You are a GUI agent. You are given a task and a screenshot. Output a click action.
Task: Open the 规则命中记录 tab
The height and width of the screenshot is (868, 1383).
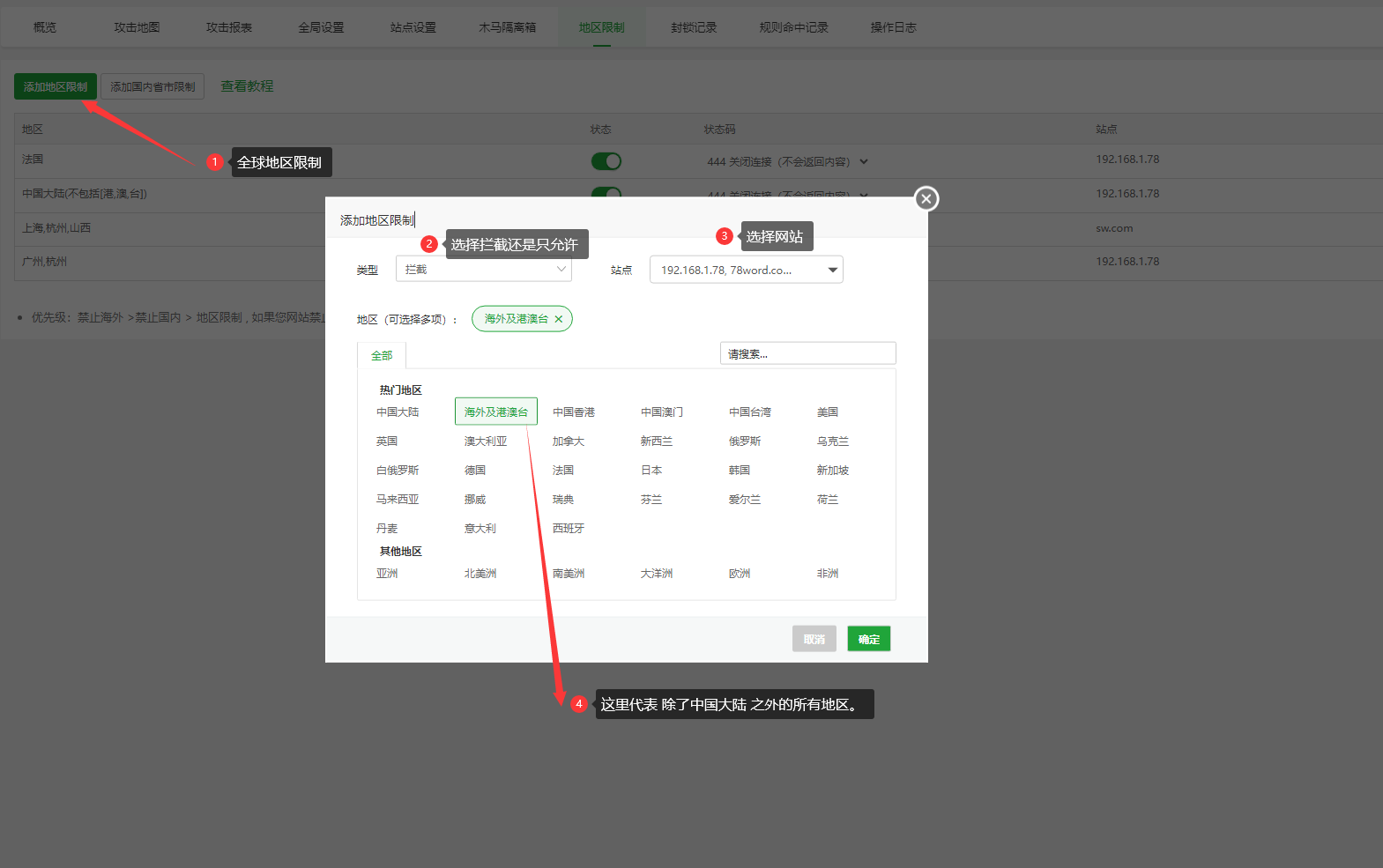[793, 27]
